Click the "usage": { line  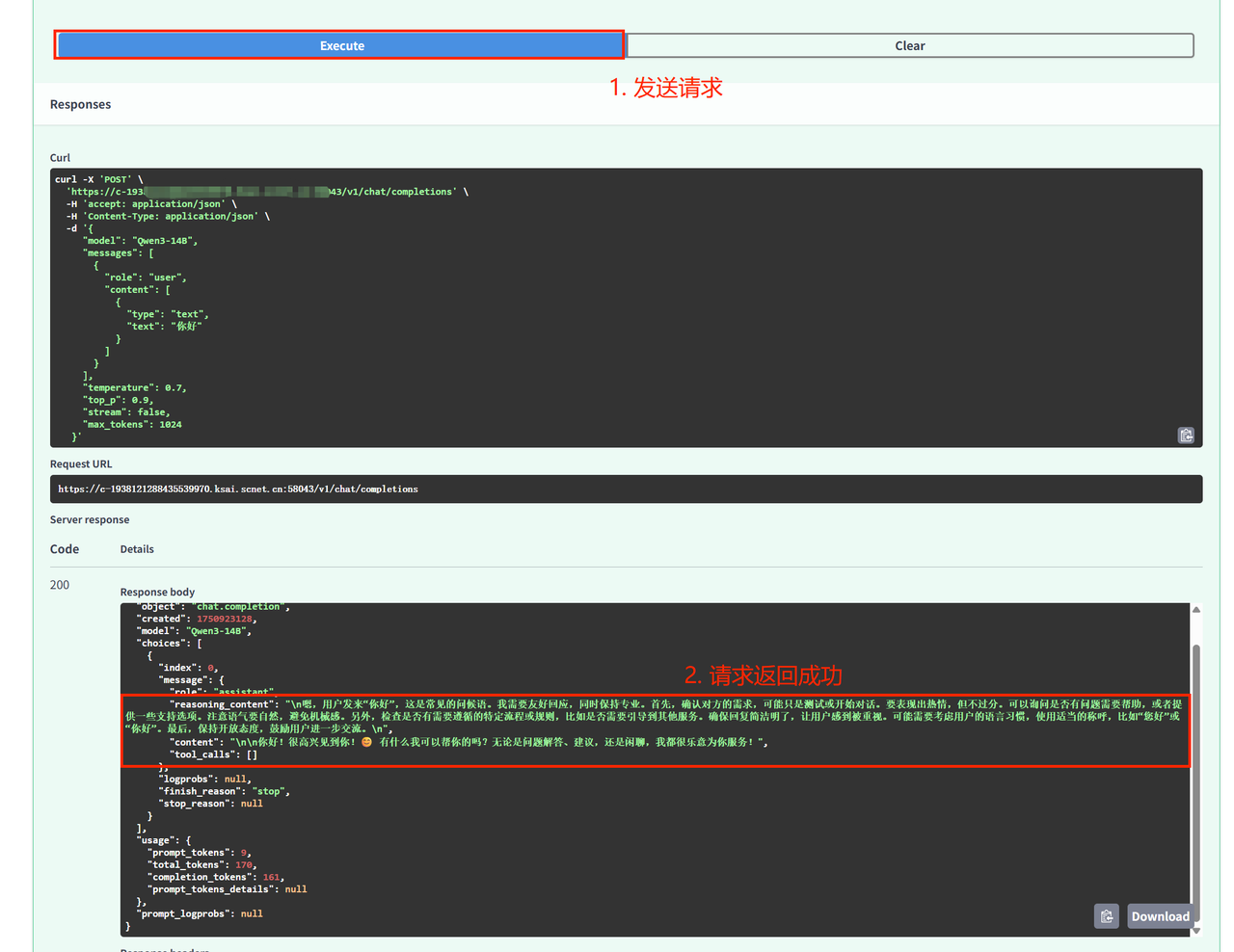click(164, 840)
